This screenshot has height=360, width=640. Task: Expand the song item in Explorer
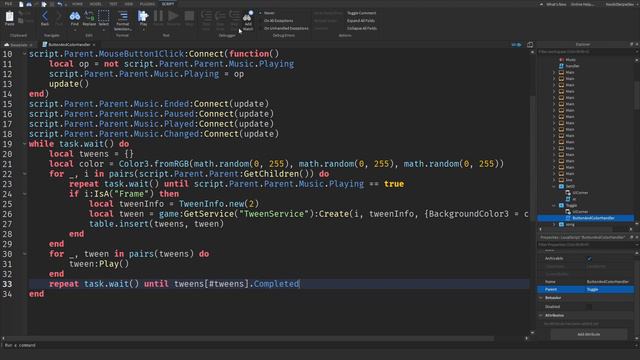tap(554, 224)
